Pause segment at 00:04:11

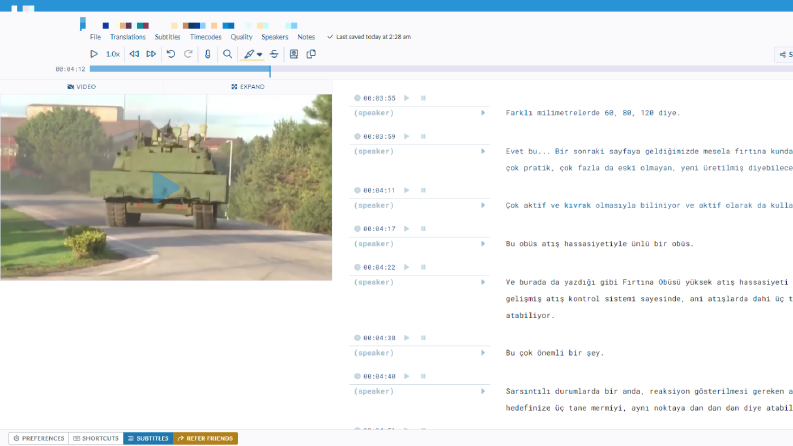click(x=423, y=190)
